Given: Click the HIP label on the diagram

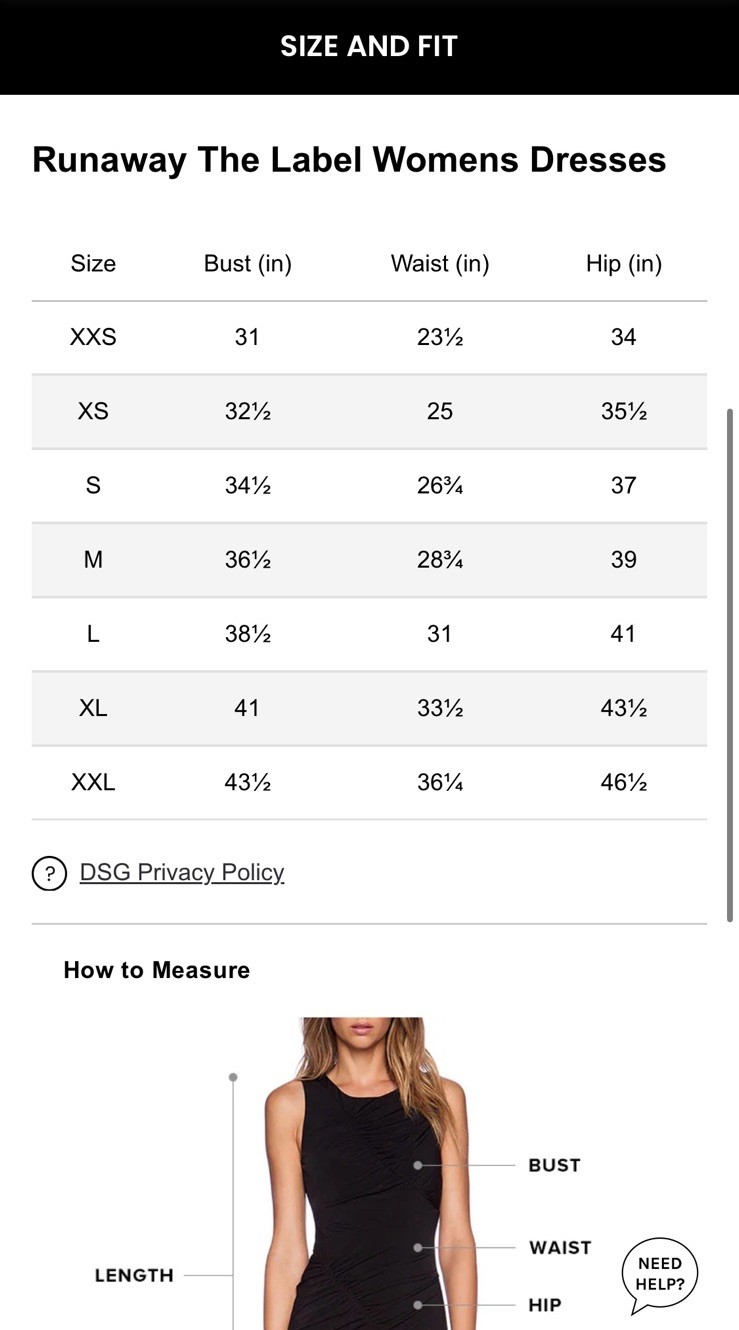Looking at the screenshot, I should pos(545,1305).
